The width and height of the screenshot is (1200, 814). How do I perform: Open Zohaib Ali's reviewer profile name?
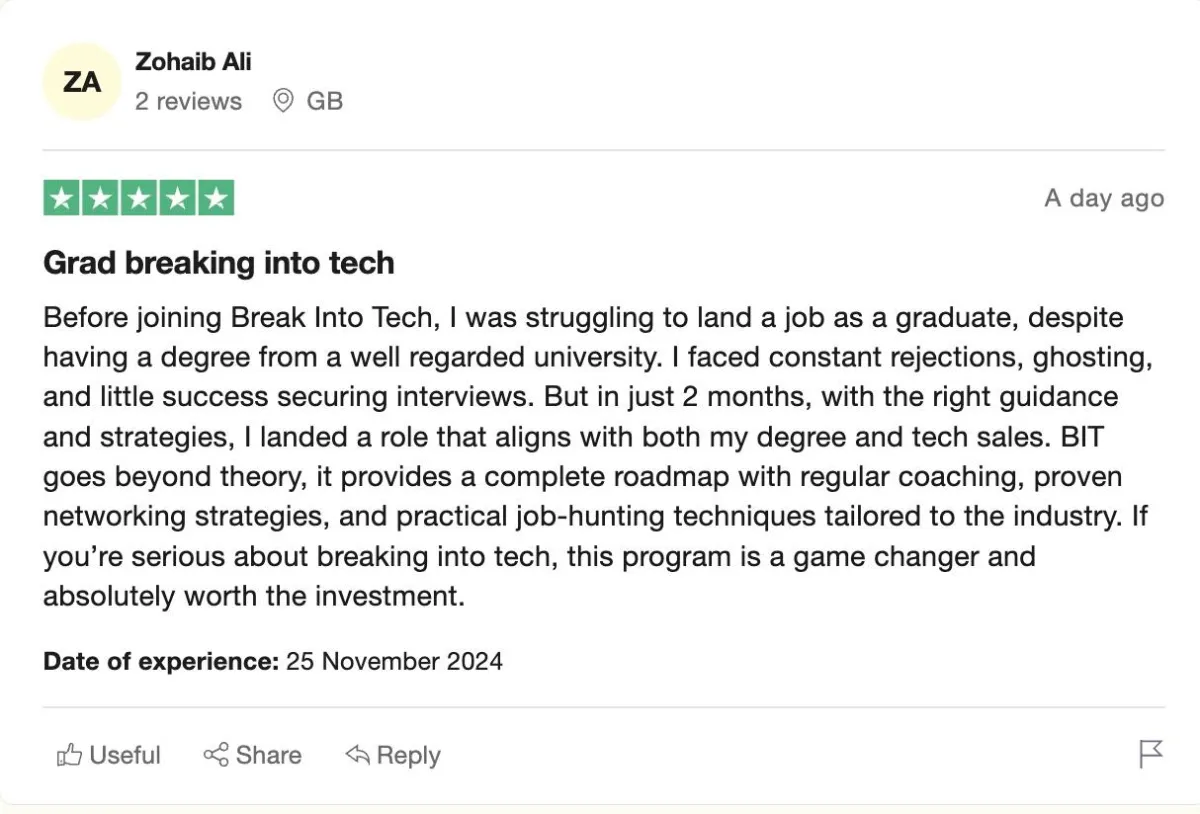pos(193,61)
